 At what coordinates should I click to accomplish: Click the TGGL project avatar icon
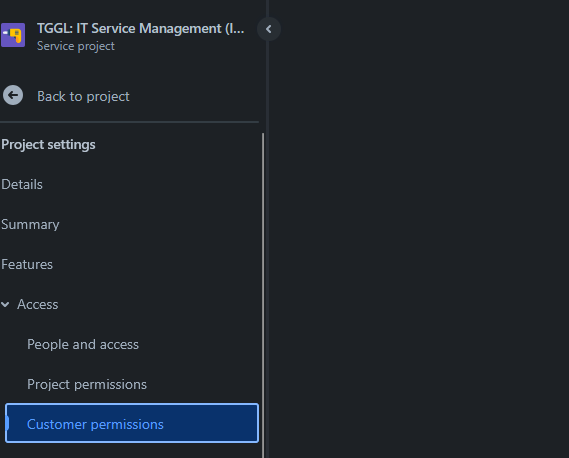pyautogui.click(x=13, y=35)
